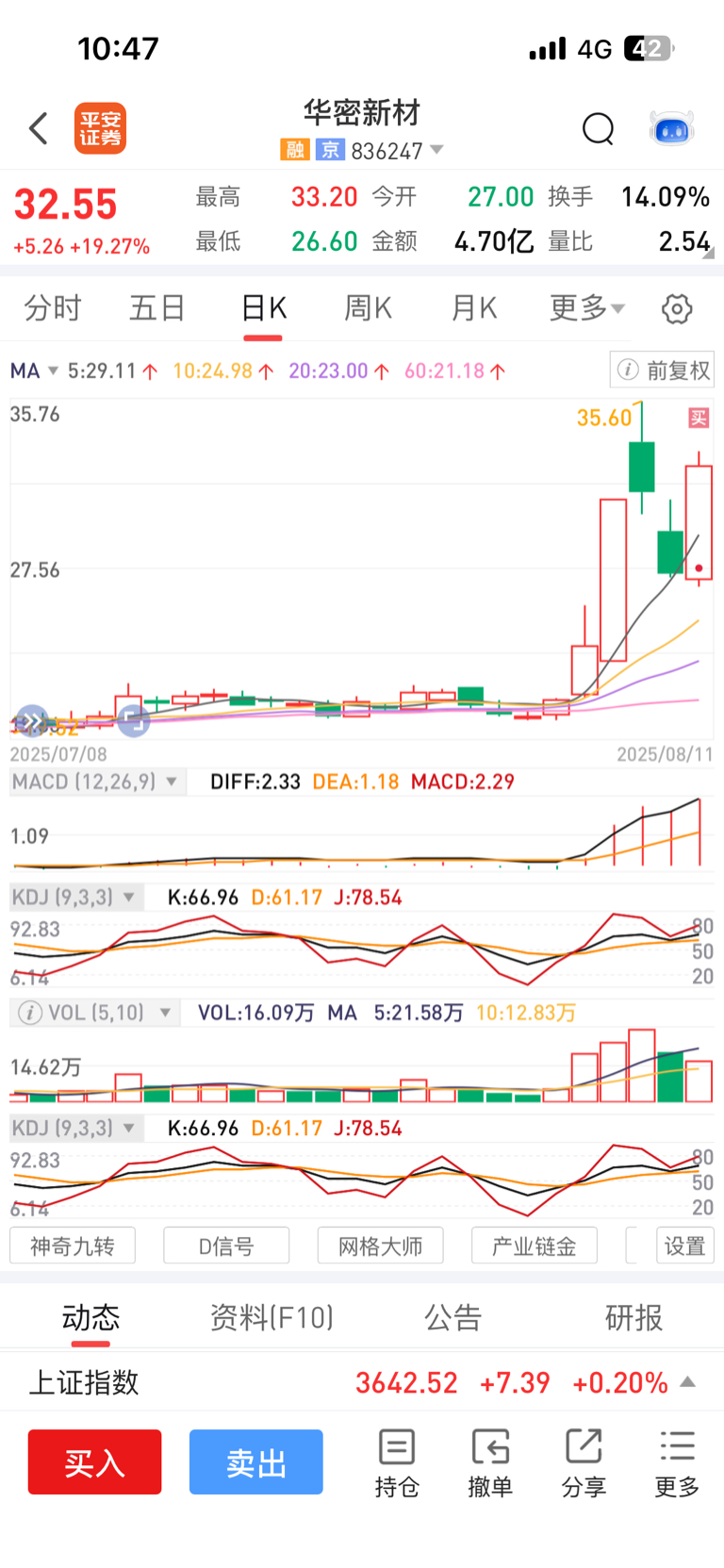This screenshot has width=724, height=1568.
Task: Switch to 周K chart tab
Action: point(368,308)
